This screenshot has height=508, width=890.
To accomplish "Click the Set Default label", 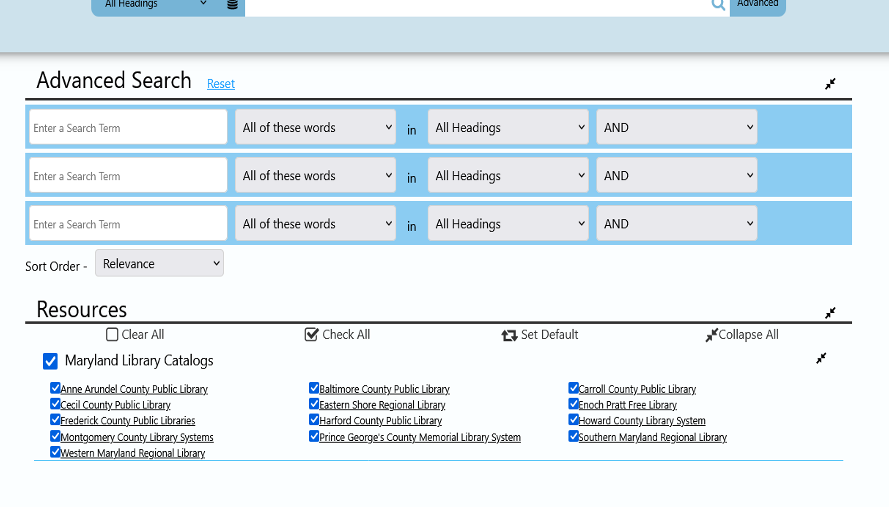I will point(549,335).
